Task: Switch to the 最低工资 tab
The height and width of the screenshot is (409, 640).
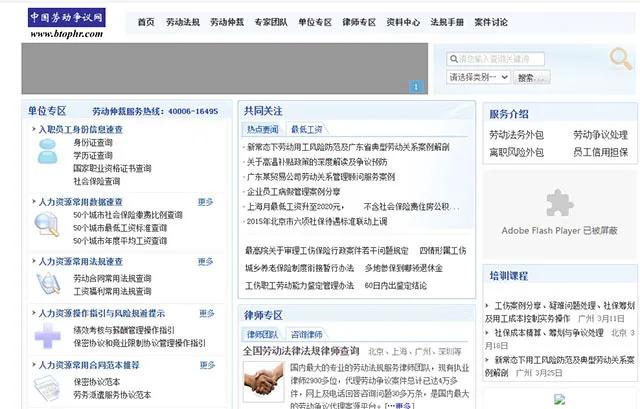Action: click(x=307, y=129)
